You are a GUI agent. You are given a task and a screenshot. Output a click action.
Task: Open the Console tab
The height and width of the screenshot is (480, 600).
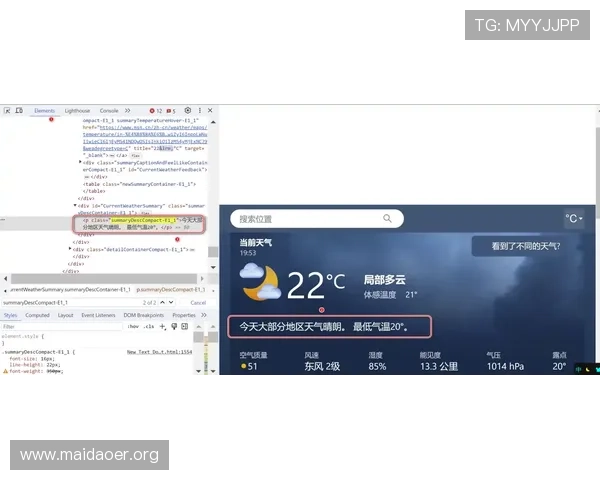(109, 111)
